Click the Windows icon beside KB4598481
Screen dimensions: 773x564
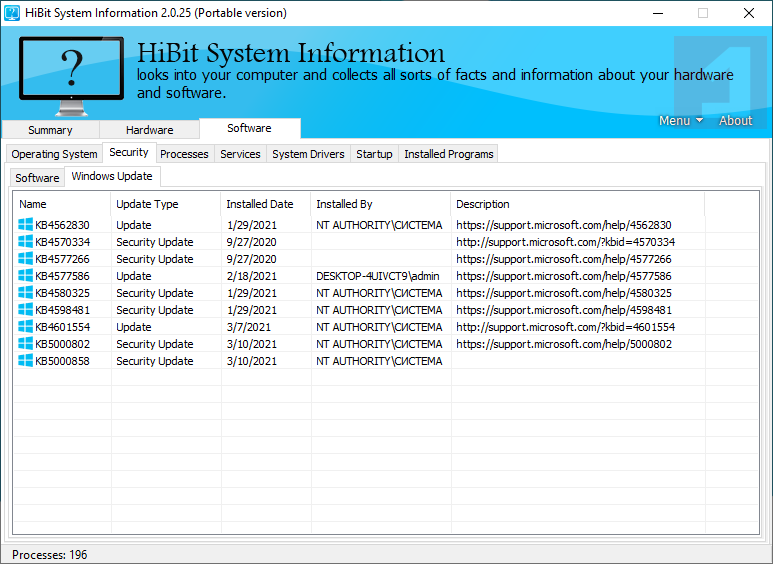coord(26,310)
